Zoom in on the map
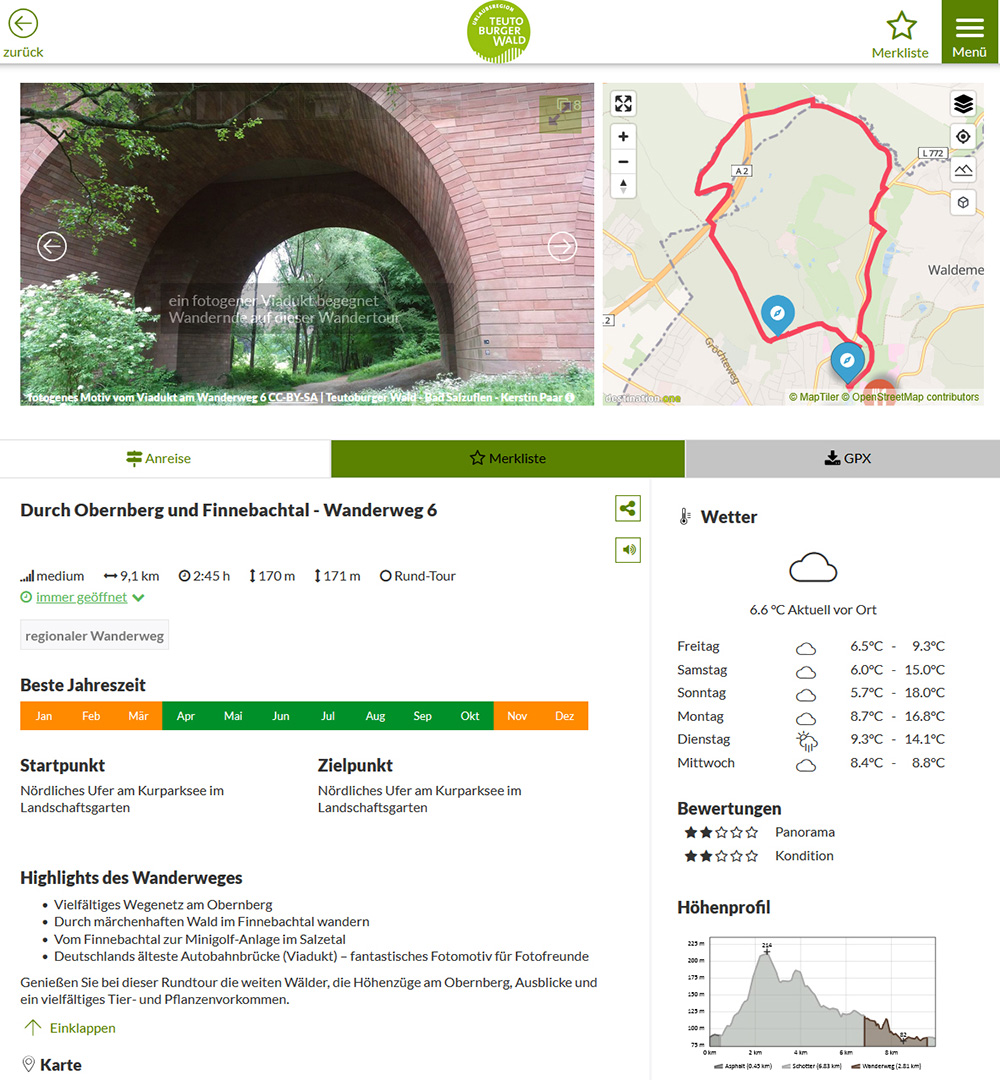1000x1080 pixels. [623, 137]
